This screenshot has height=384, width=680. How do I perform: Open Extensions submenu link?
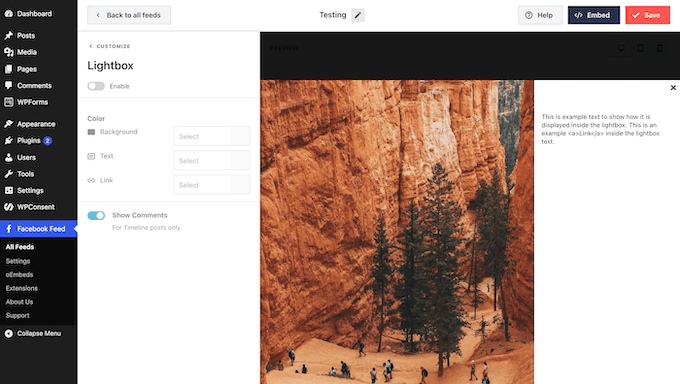click(22, 288)
